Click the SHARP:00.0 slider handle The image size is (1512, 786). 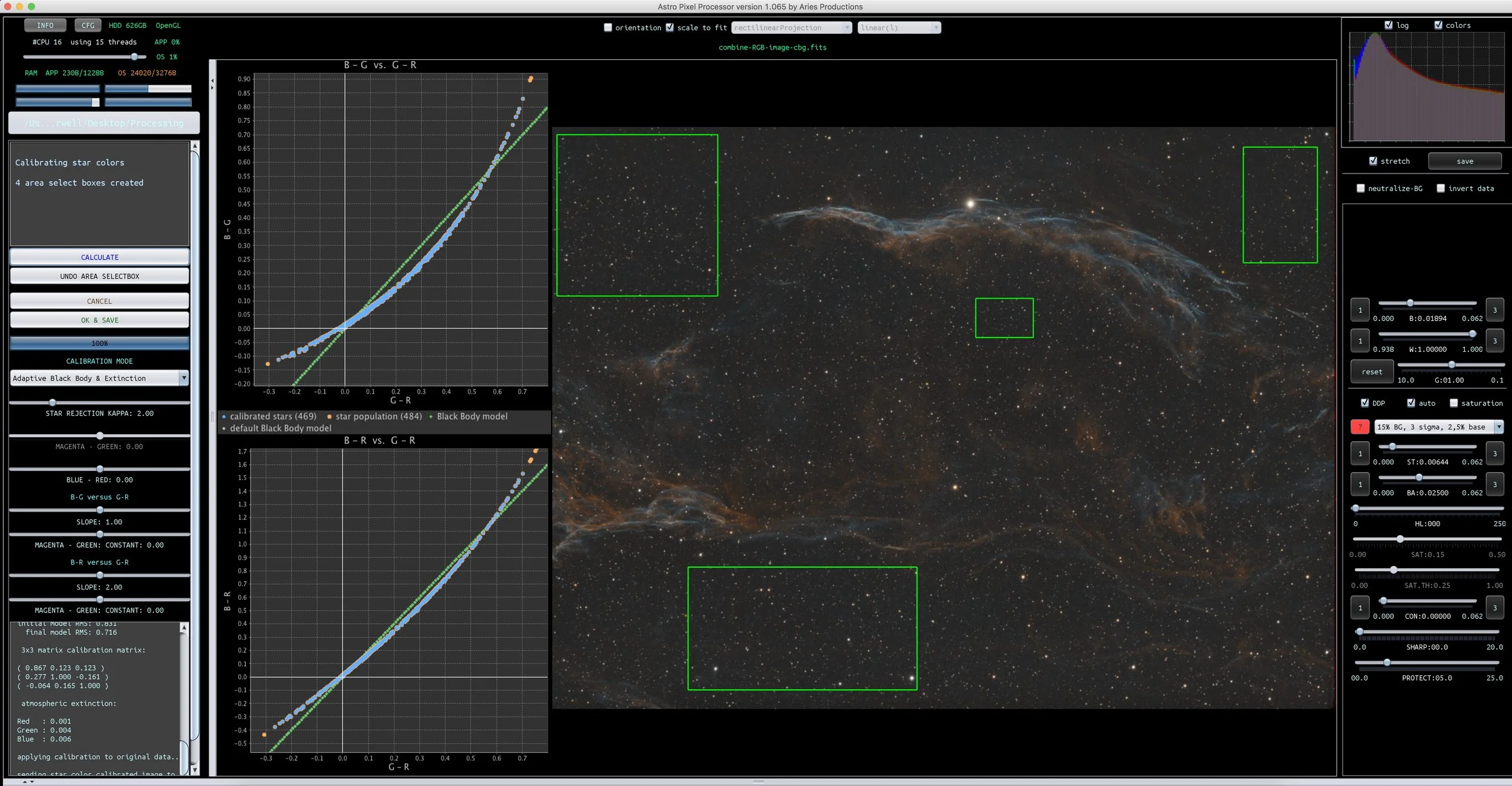(1360, 632)
